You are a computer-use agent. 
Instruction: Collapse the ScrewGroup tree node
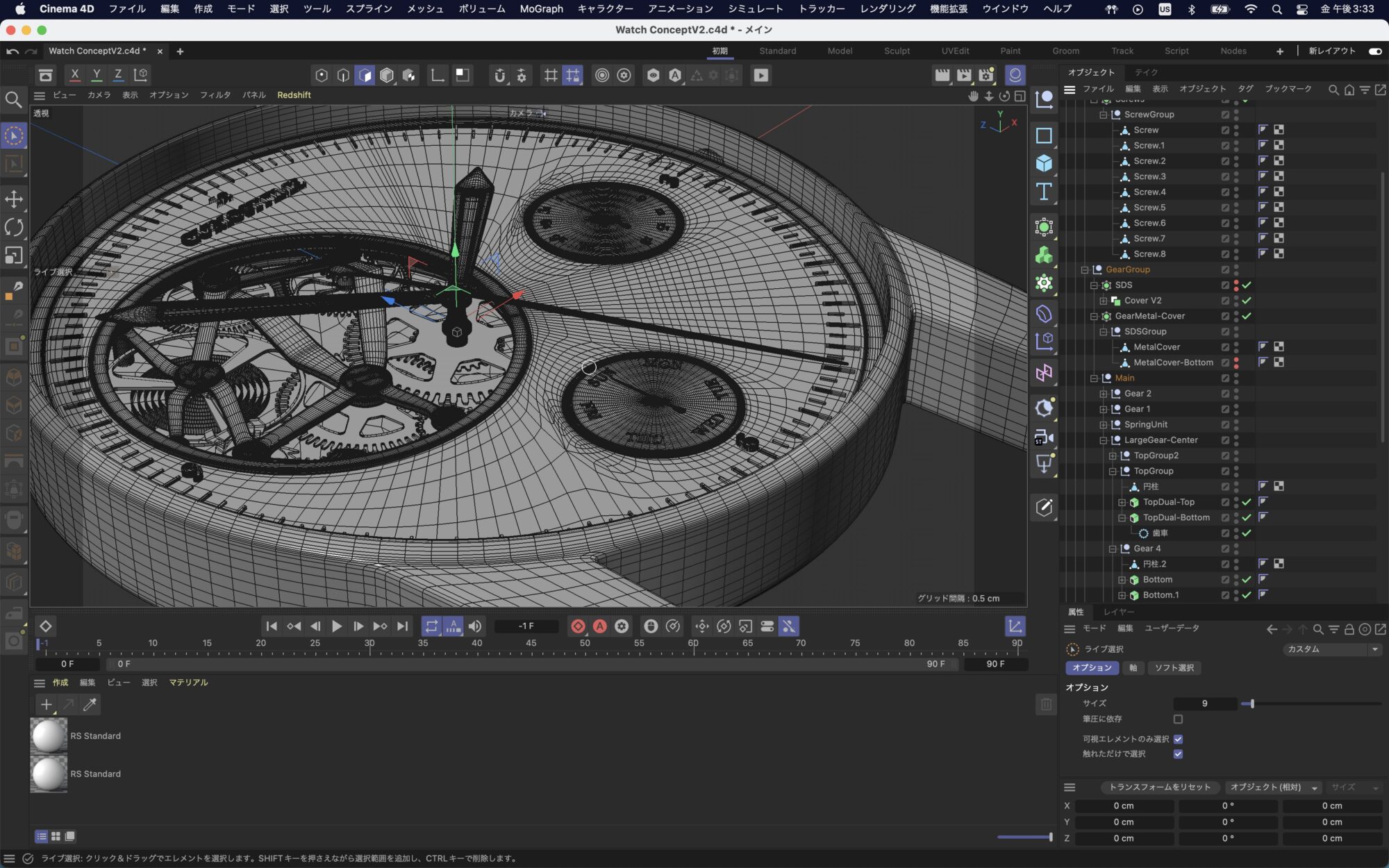tap(1103, 115)
